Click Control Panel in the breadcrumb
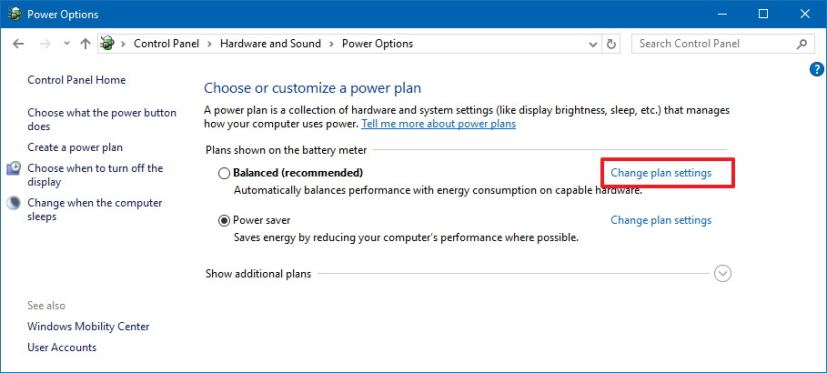 pyautogui.click(x=167, y=44)
